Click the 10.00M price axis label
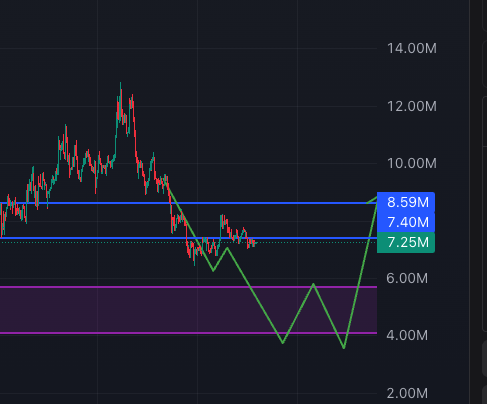Viewport: 487px width, 404px height. tap(412, 163)
